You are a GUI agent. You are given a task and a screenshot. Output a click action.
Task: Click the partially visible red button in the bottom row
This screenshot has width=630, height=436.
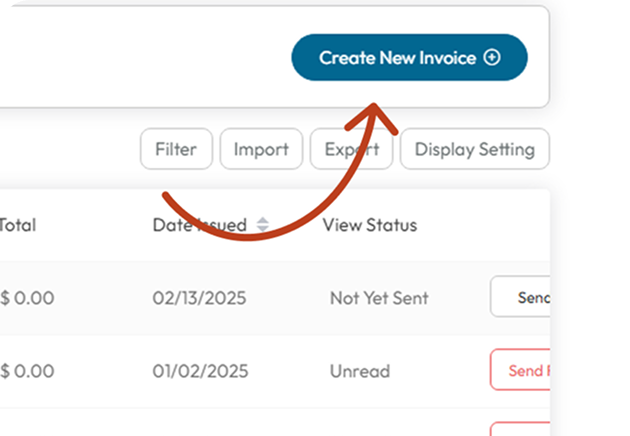point(520,429)
